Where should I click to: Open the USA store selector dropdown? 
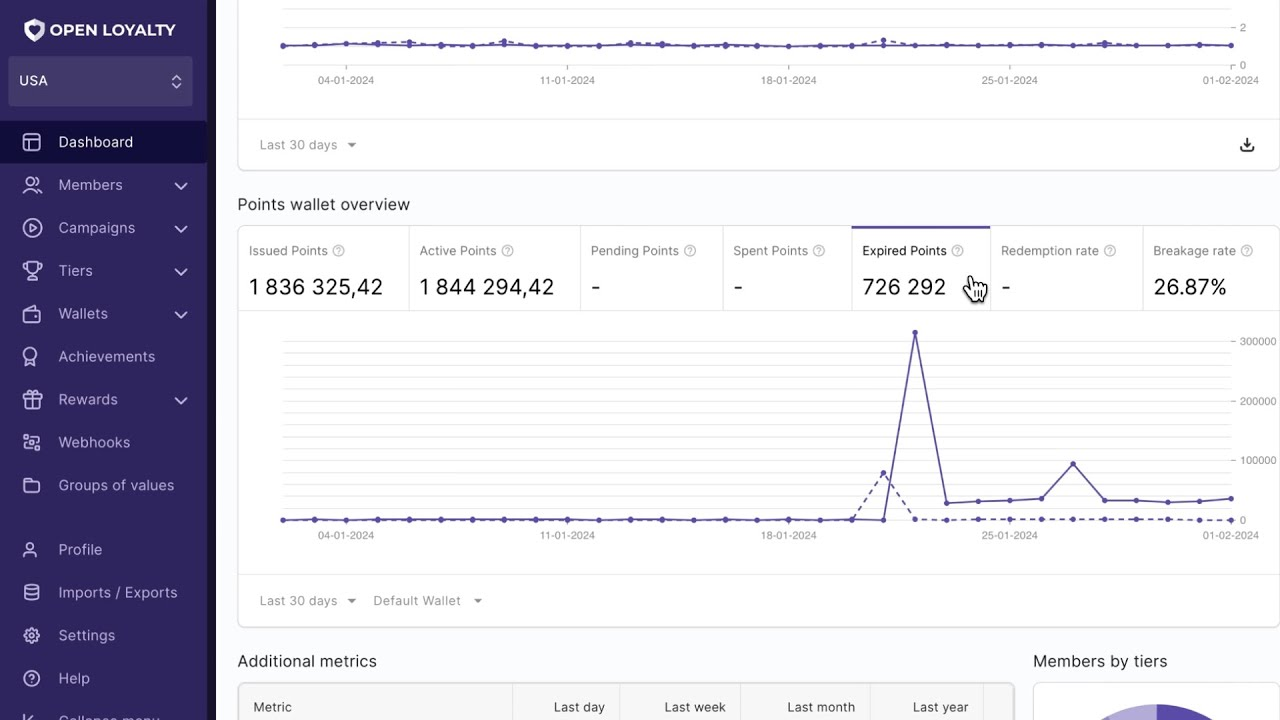pyautogui.click(x=100, y=81)
